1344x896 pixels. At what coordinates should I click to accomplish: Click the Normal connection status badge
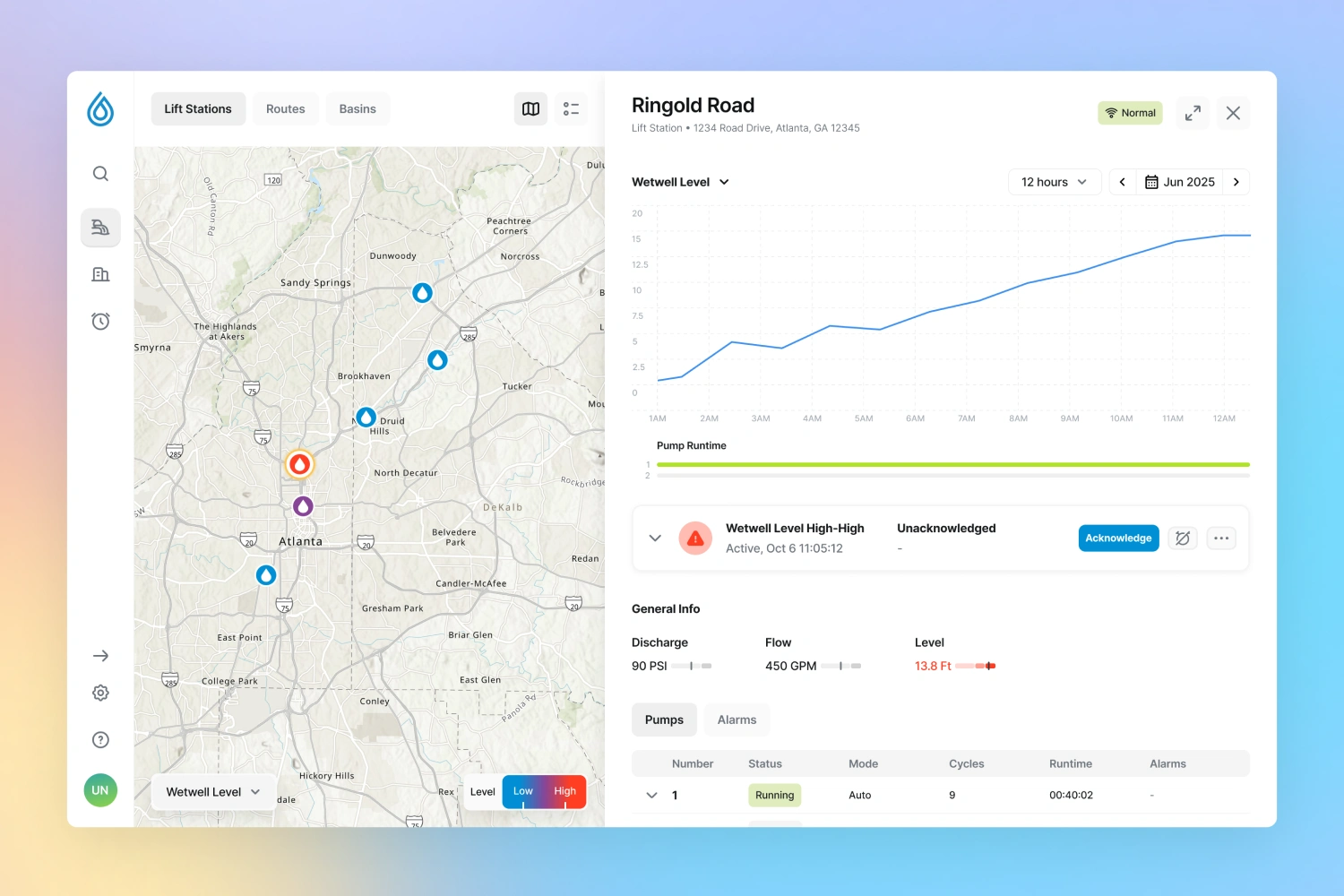pyautogui.click(x=1130, y=113)
